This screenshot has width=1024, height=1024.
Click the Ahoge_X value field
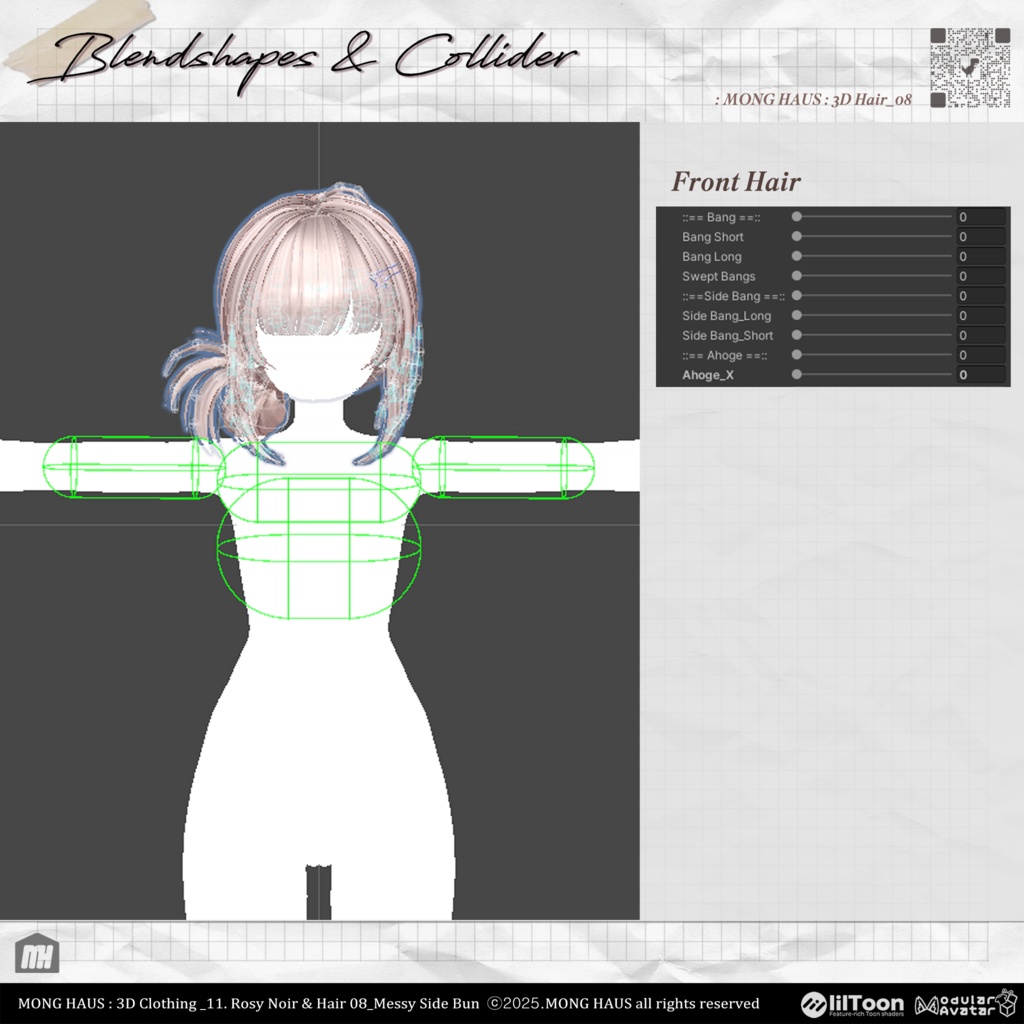tap(981, 375)
